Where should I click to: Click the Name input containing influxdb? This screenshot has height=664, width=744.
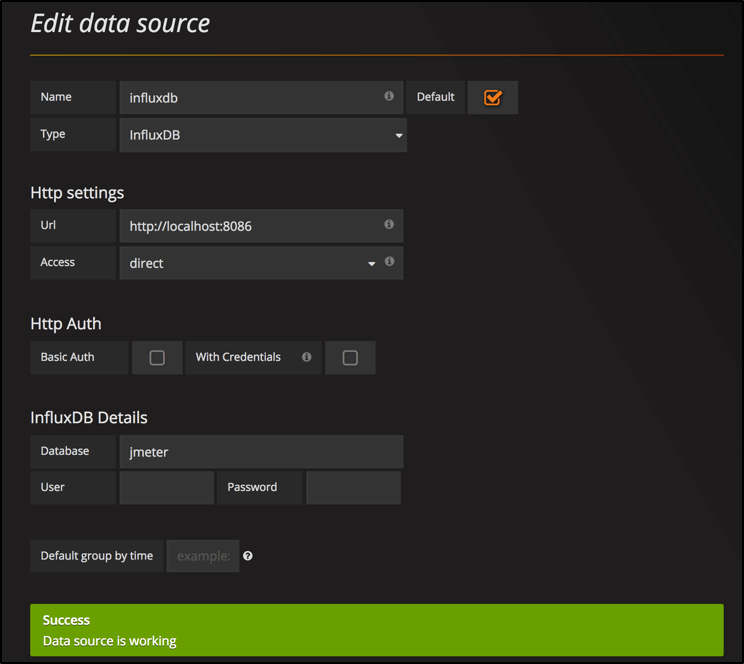point(261,97)
